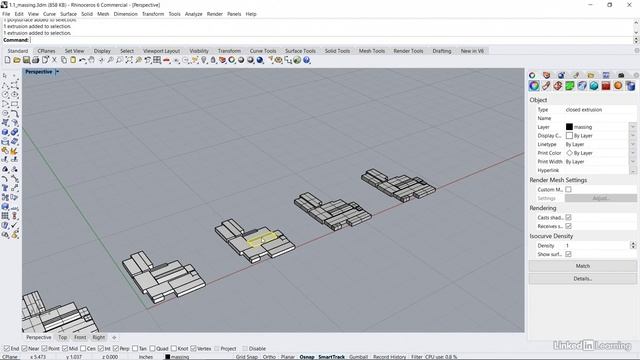Switch to the Curve Tools toolbar tab
This screenshot has height=360, width=640.
[263, 51]
